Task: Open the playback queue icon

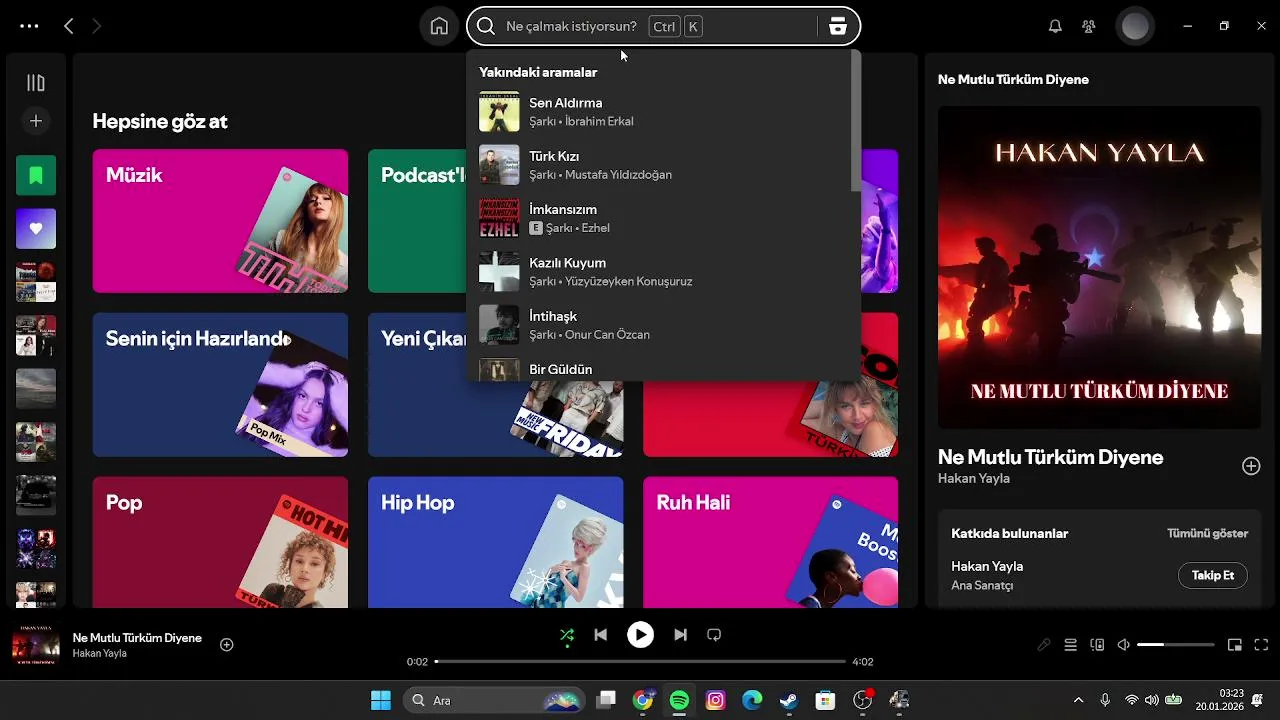Action: tap(1070, 645)
